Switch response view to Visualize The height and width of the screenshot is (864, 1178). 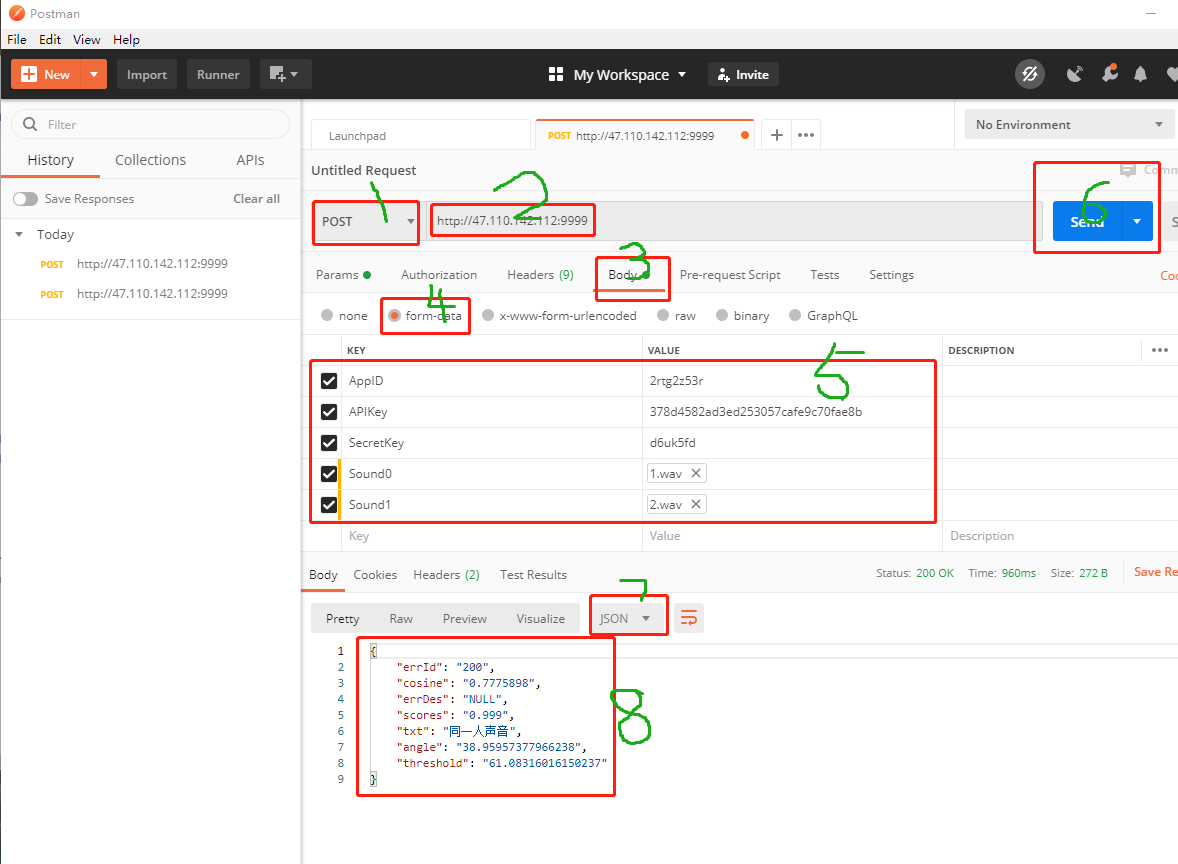(540, 618)
